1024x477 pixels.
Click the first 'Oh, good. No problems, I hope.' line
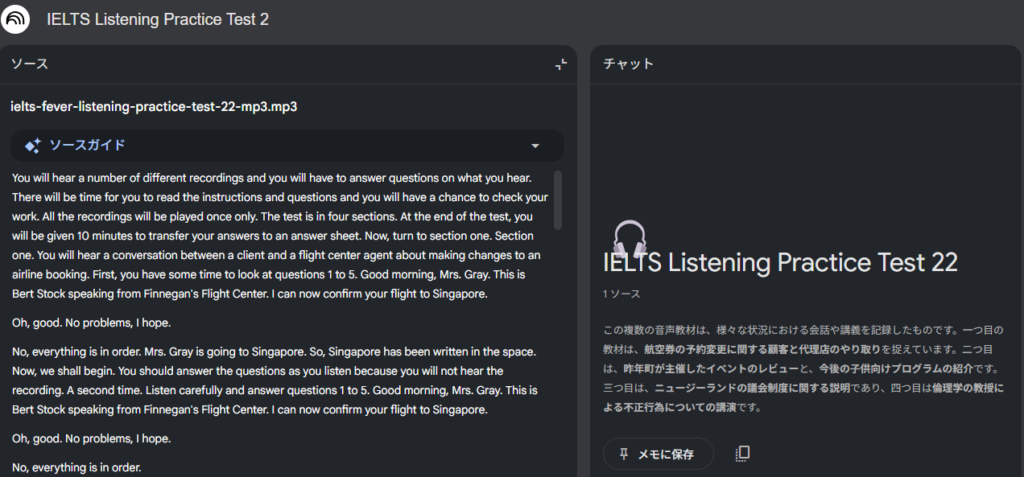91,323
